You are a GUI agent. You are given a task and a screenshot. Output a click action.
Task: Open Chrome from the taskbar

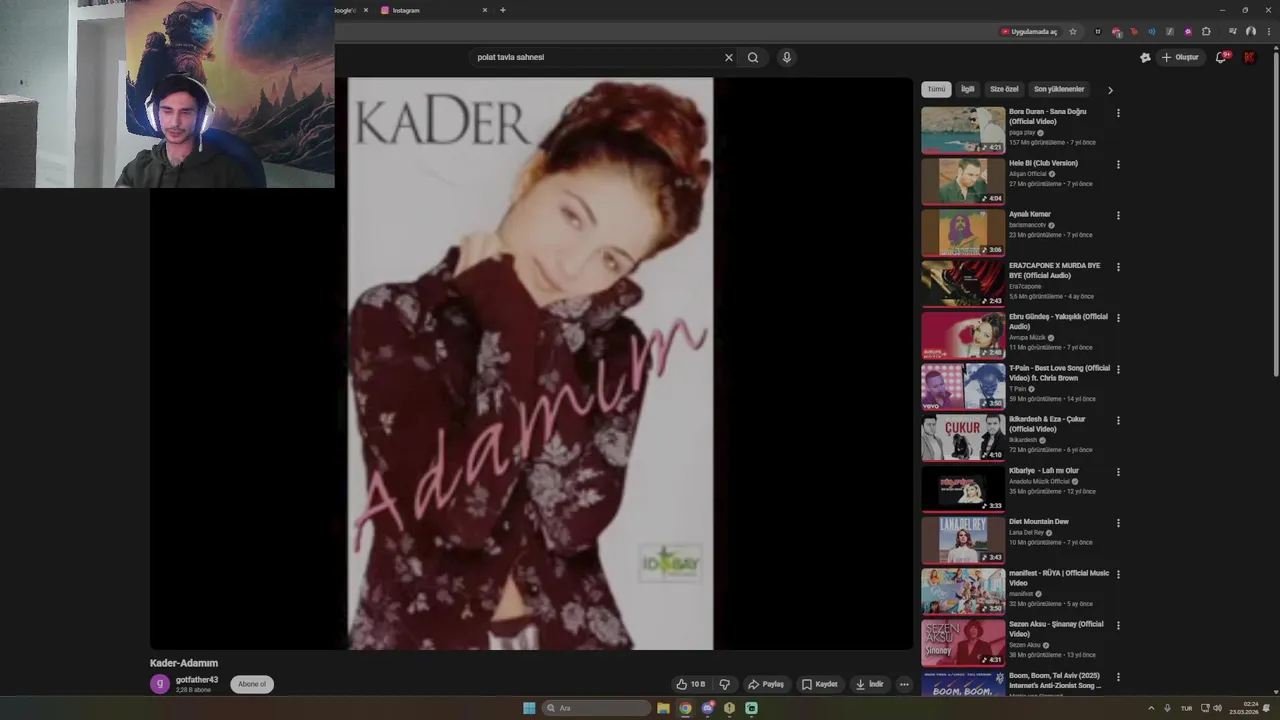(685, 708)
